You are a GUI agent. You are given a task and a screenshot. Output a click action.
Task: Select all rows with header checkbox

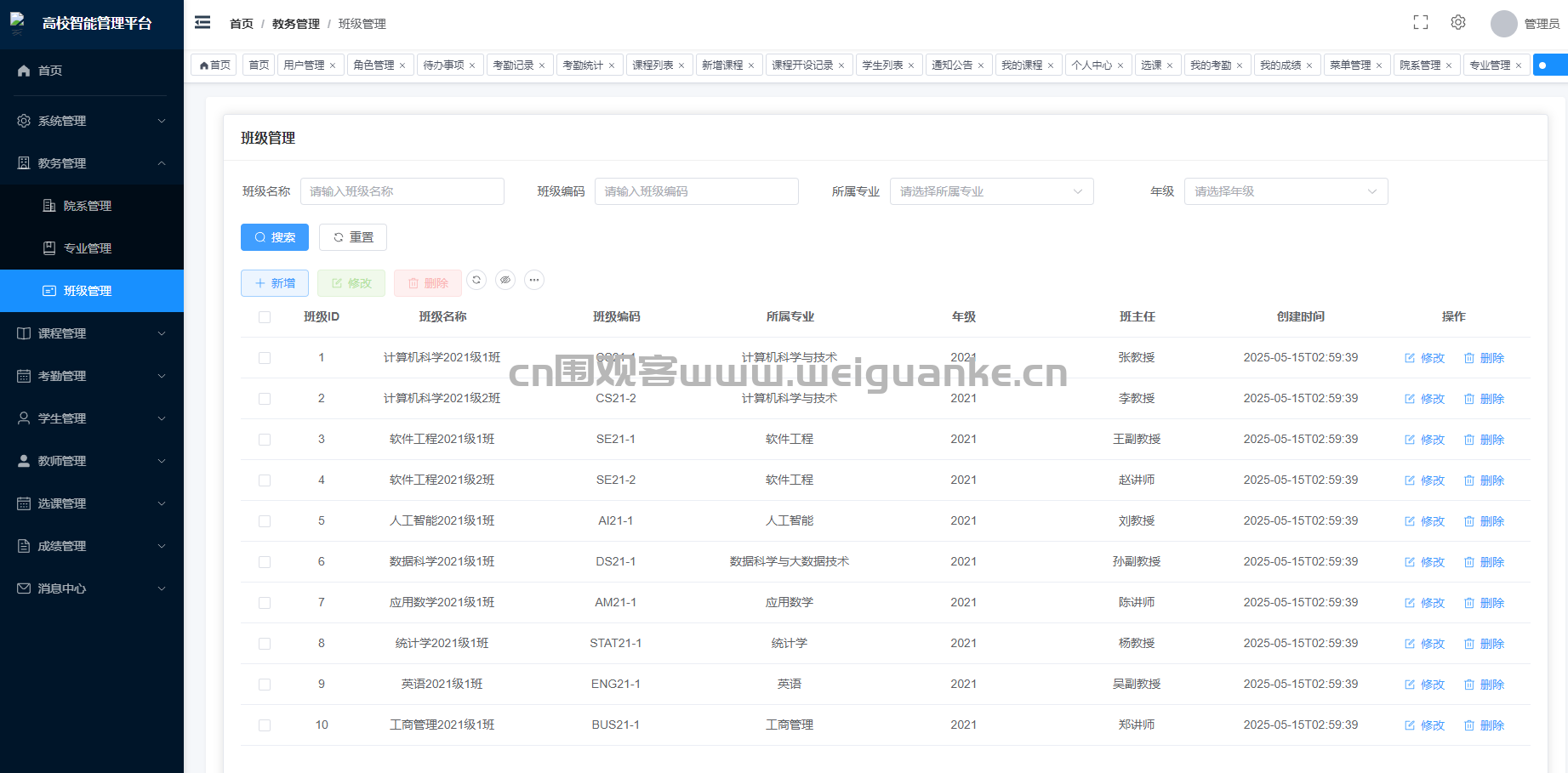[x=265, y=317]
